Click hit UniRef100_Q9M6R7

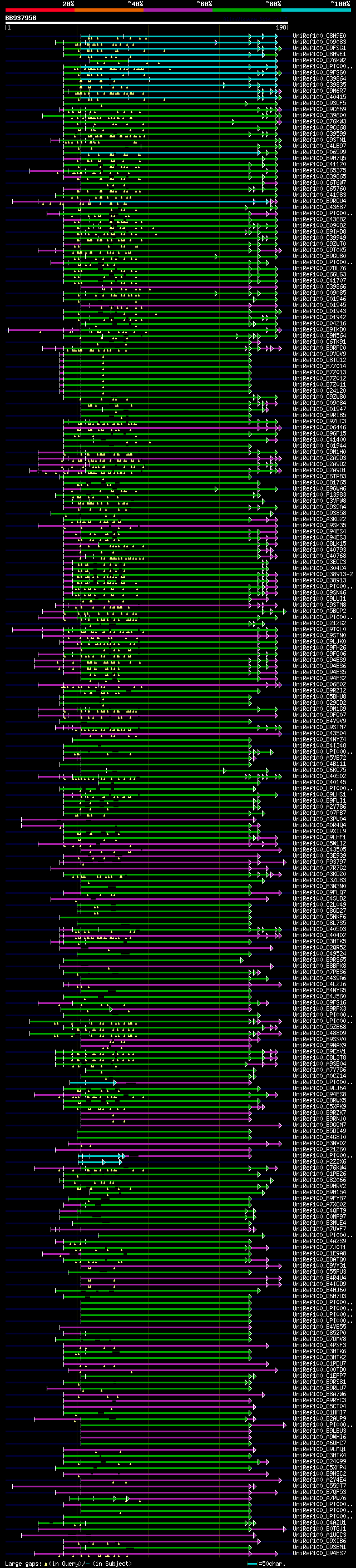[319, 91]
